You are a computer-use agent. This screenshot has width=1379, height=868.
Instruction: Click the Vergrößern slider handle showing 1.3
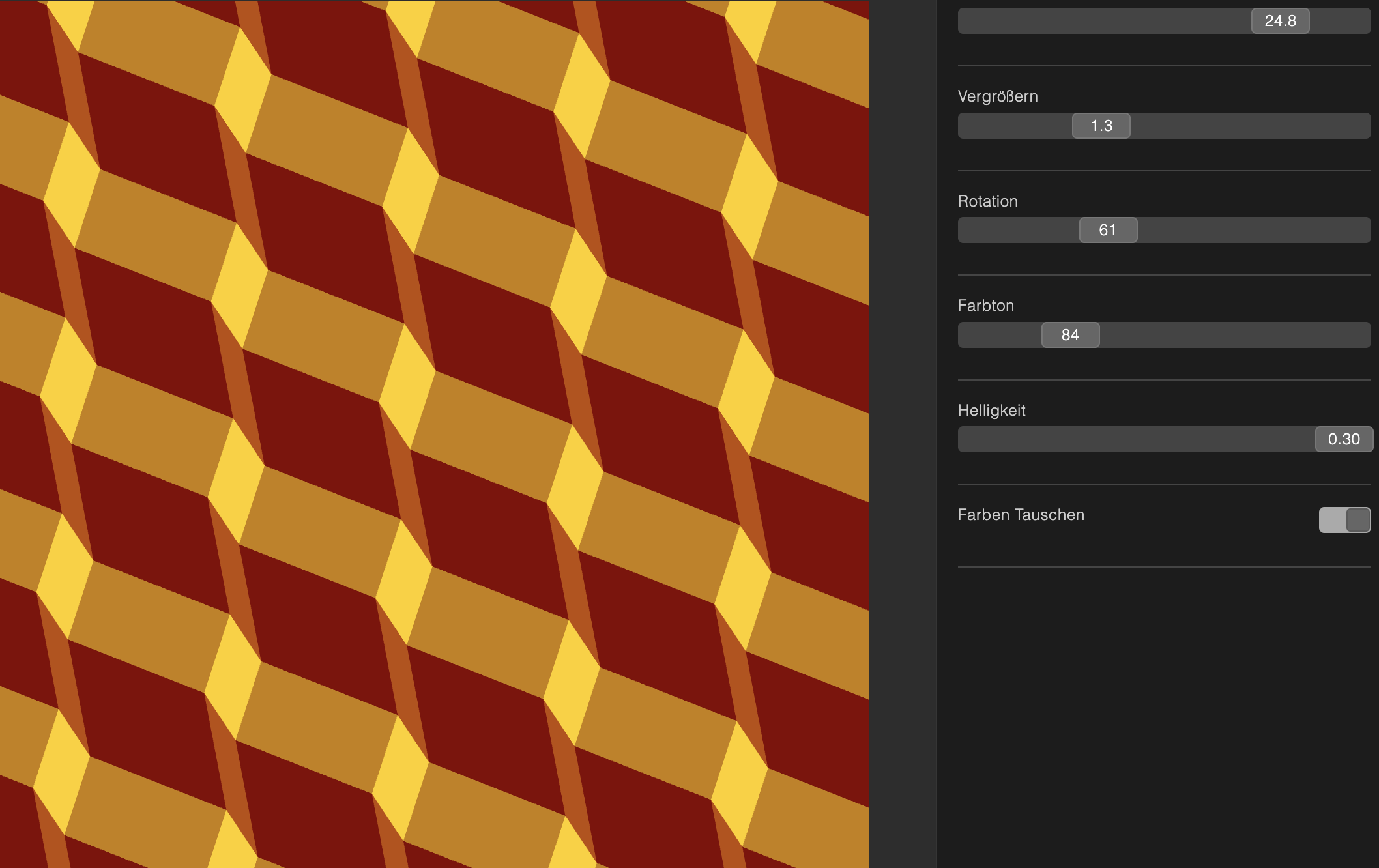pyautogui.click(x=1101, y=126)
